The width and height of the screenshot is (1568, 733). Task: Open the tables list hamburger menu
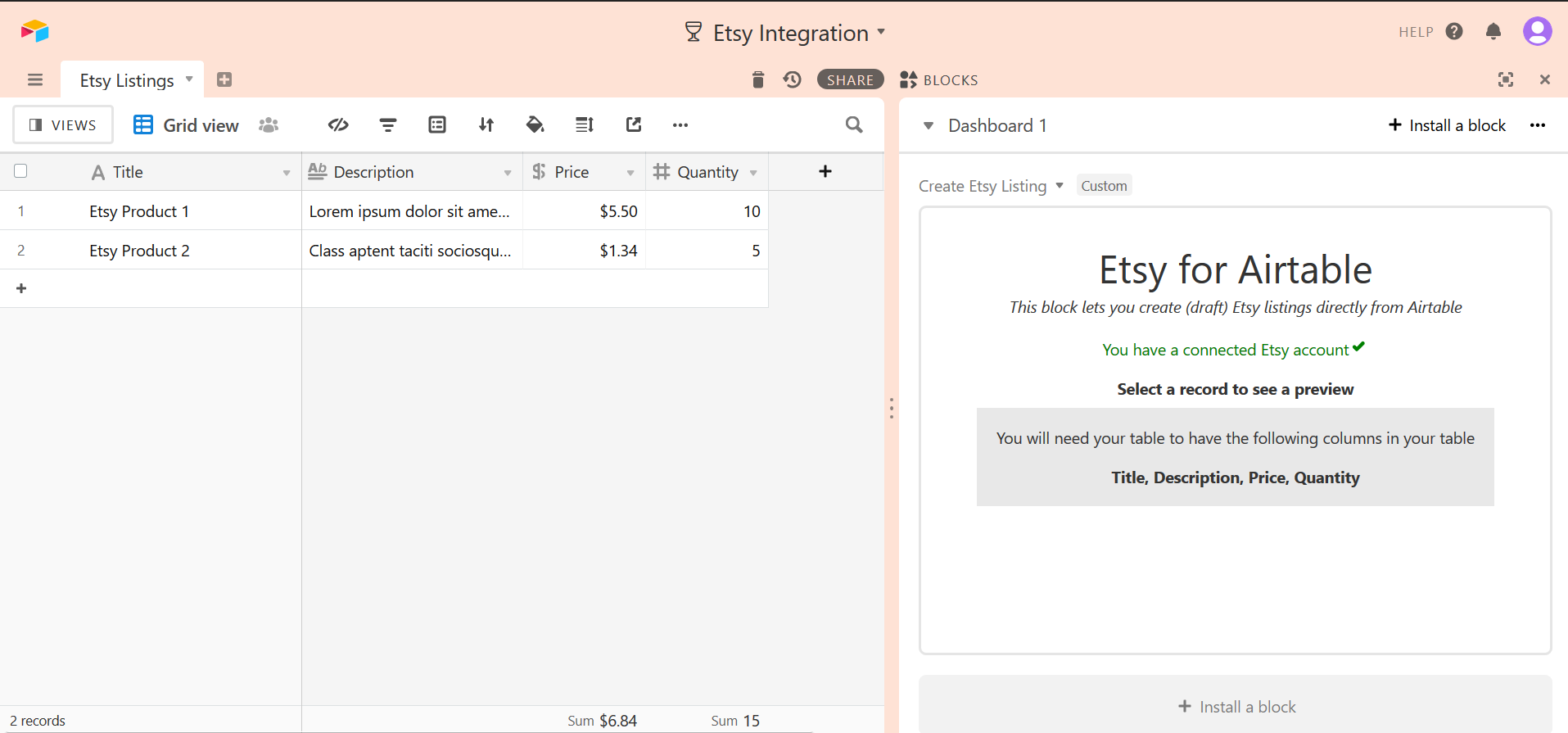[x=35, y=79]
